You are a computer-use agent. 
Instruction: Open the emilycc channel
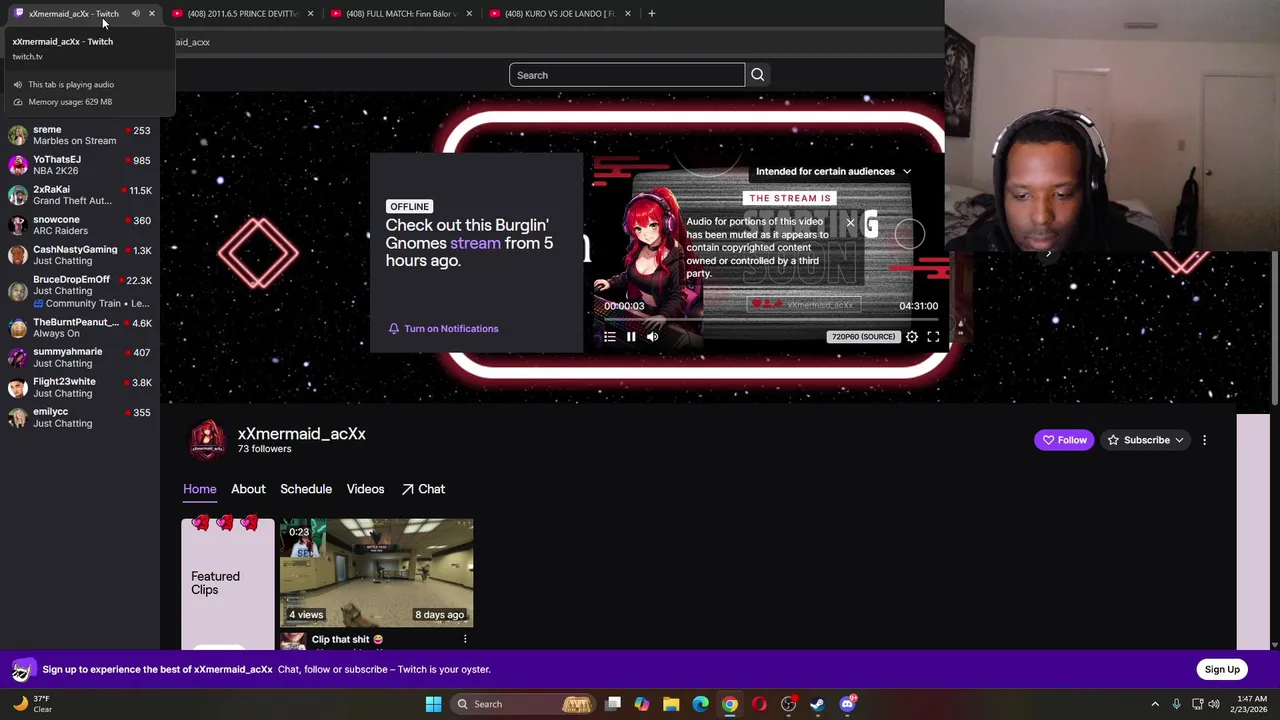(x=80, y=417)
